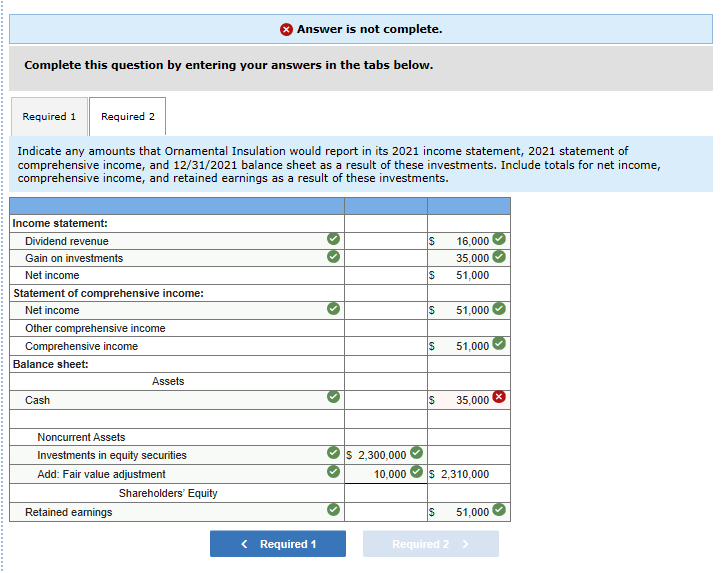Click empty row label cell below Cash

(x=177, y=419)
